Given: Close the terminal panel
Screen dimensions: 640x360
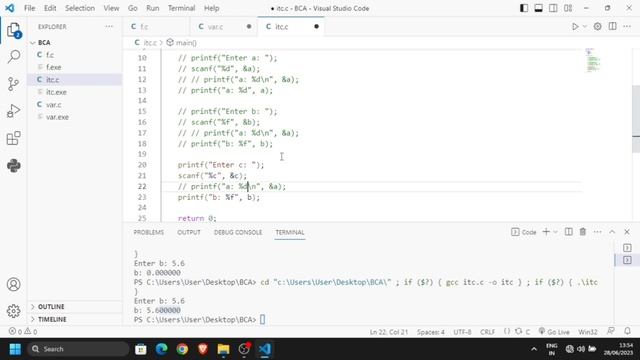Looking at the screenshot, I should pyautogui.click(x=627, y=232).
